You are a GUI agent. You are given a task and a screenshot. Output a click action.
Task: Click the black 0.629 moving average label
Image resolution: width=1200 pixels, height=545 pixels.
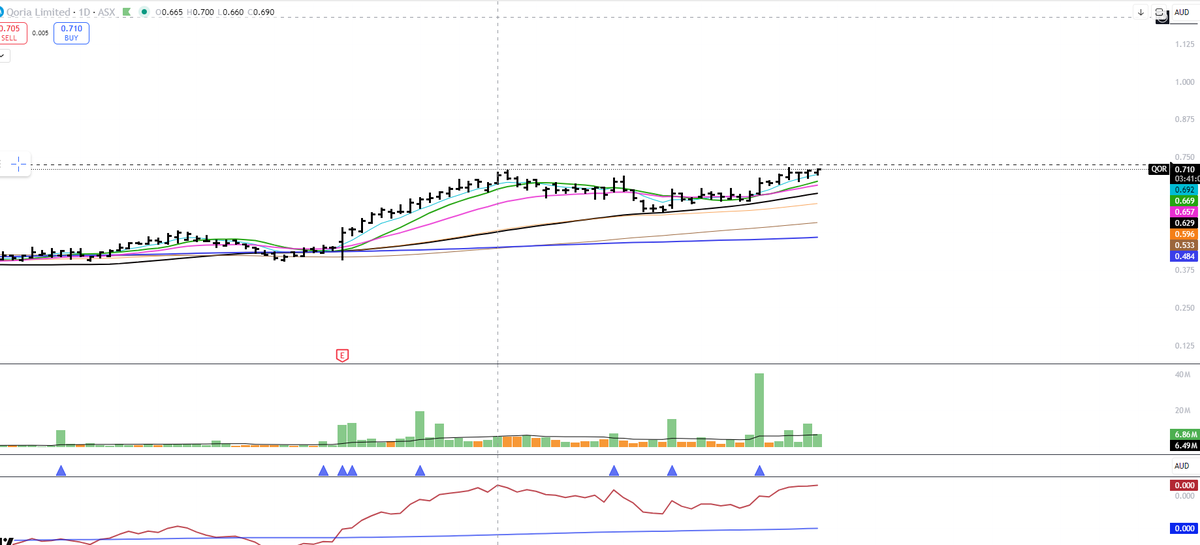pos(1183,223)
